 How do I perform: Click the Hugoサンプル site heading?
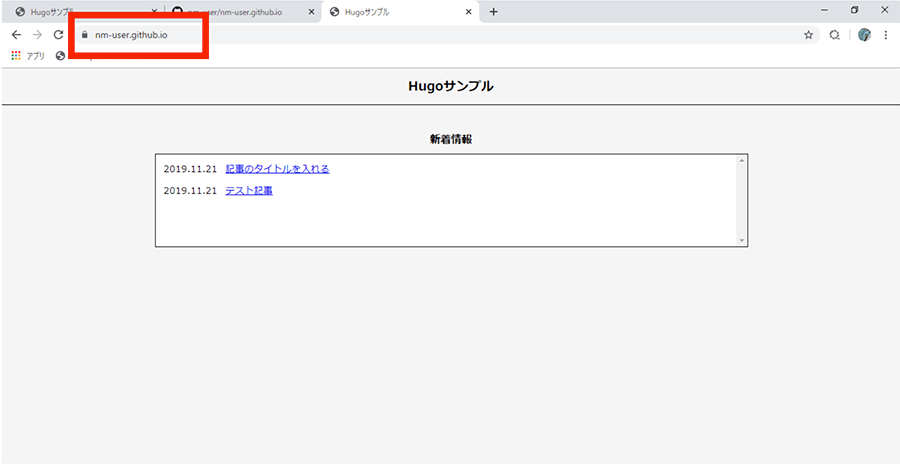coord(451,86)
